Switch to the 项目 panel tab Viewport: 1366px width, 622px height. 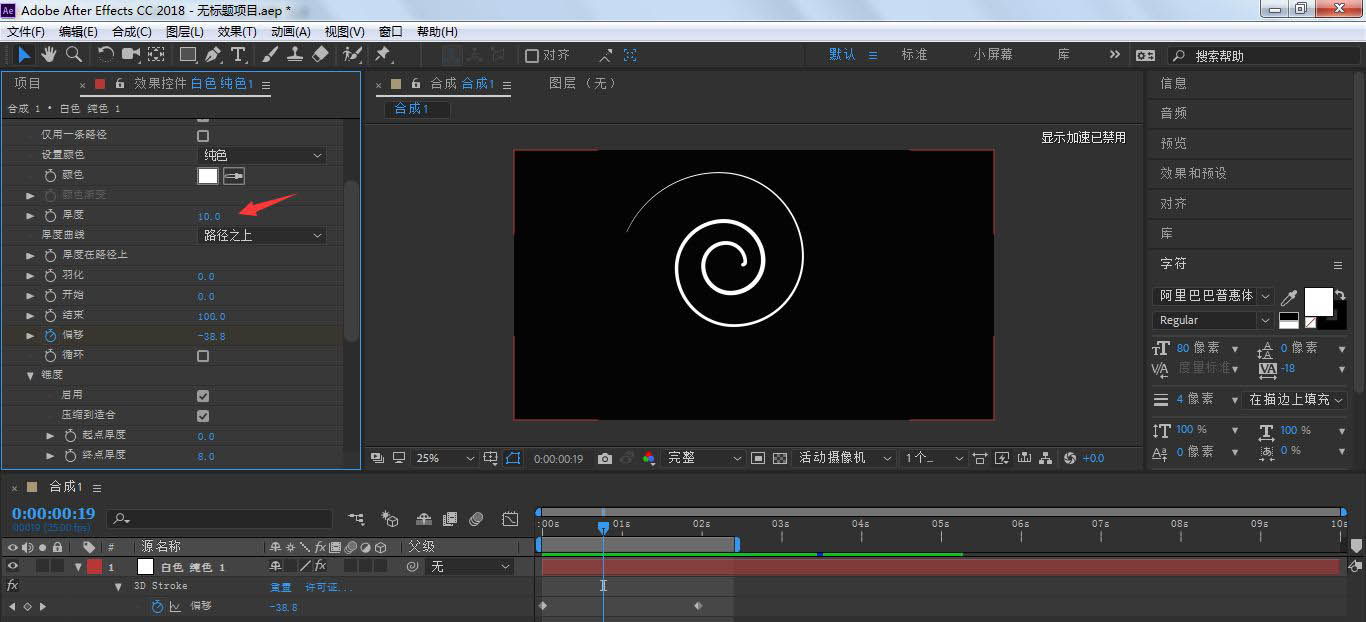click(27, 83)
